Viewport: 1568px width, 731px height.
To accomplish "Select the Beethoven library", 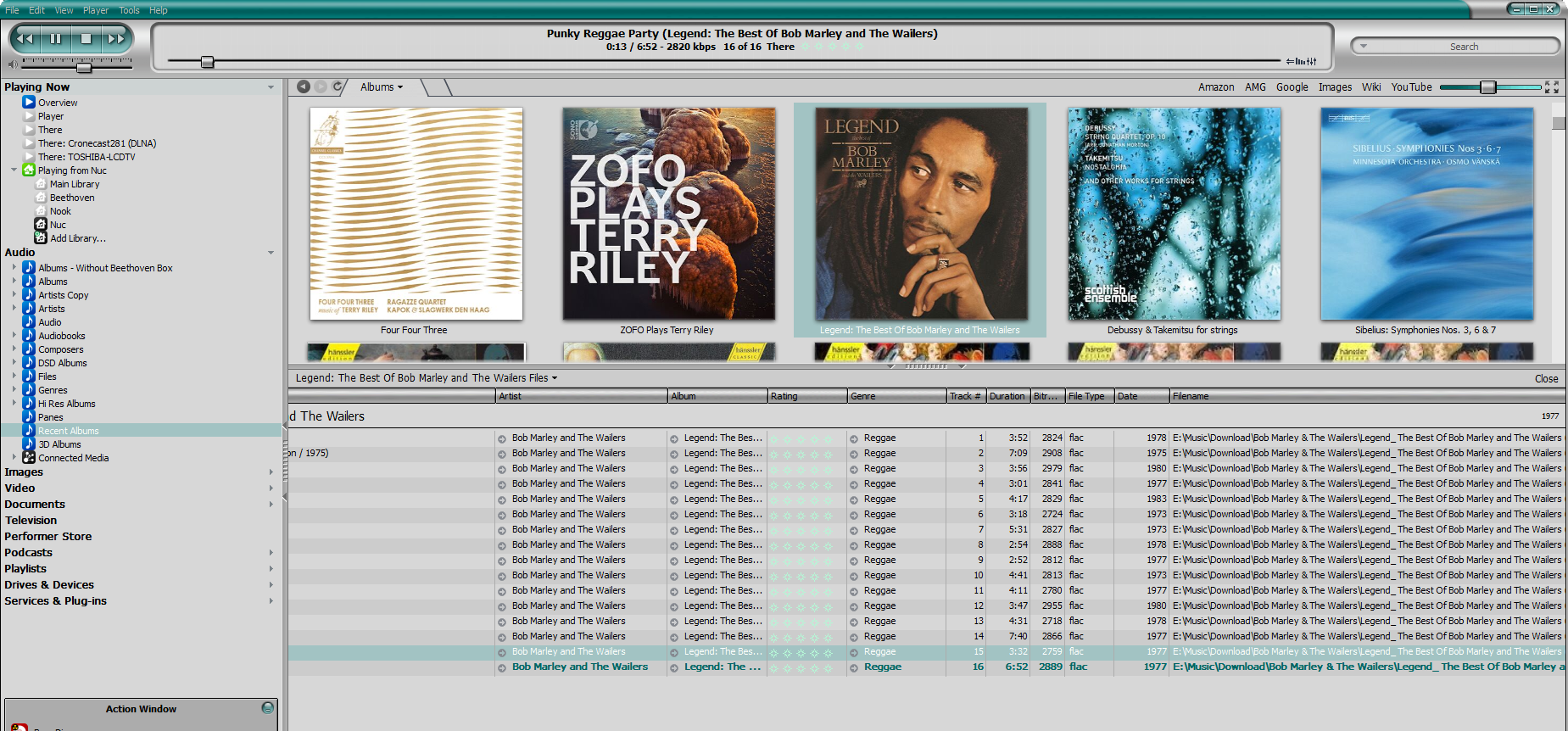I will (x=72, y=198).
